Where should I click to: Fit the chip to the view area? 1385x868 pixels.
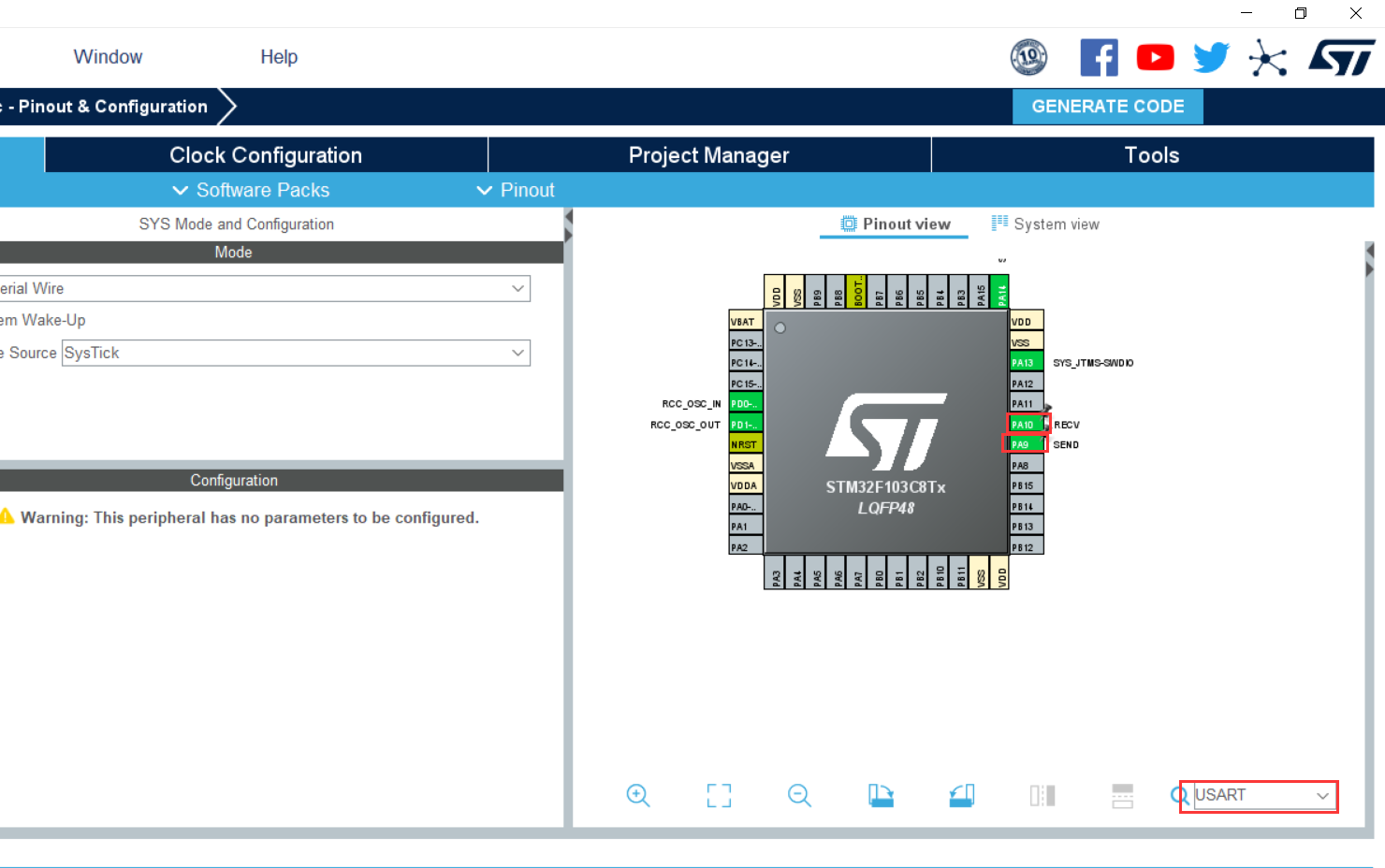click(719, 796)
